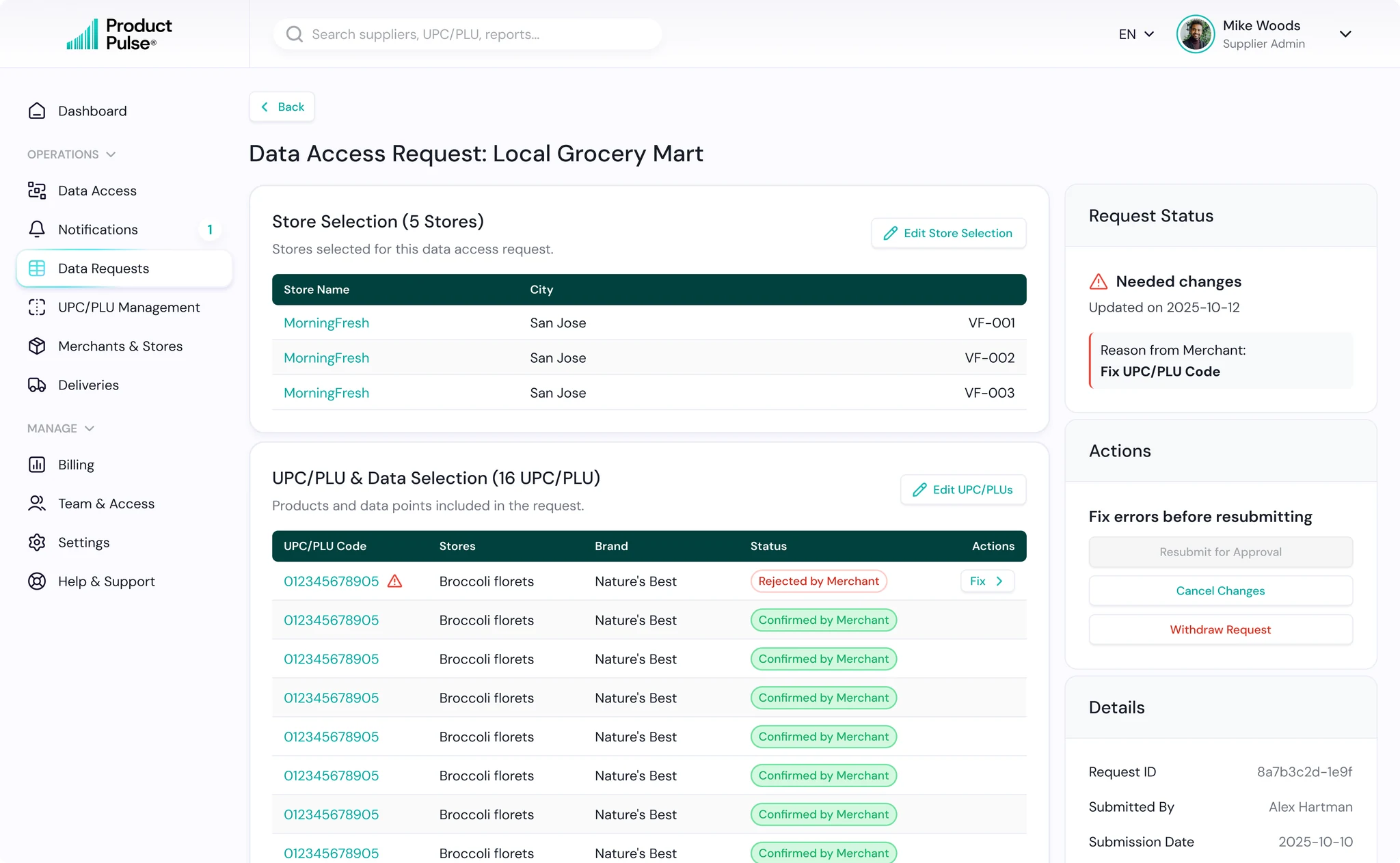1400x863 pixels.
Task: Collapse the MANAGE section
Action: [61, 428]
